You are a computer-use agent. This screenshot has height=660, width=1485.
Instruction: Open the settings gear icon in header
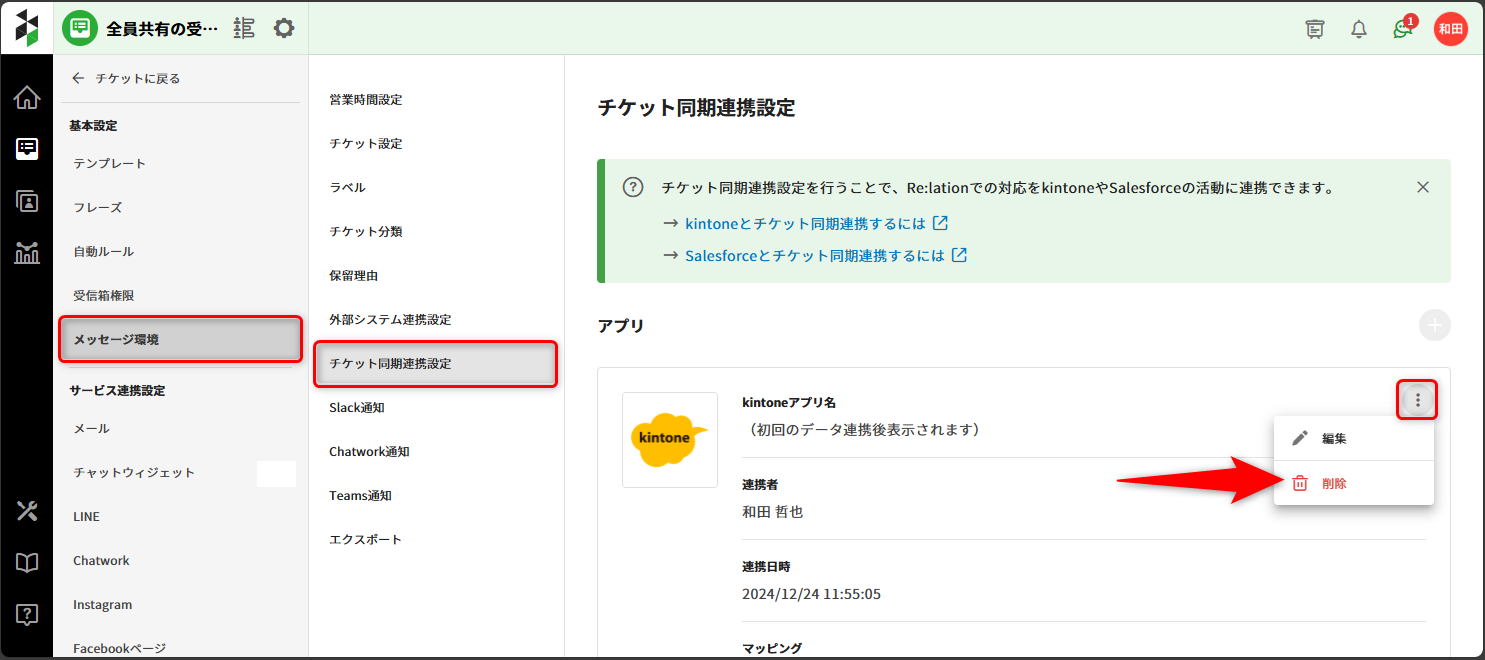[x=284, y=28]
